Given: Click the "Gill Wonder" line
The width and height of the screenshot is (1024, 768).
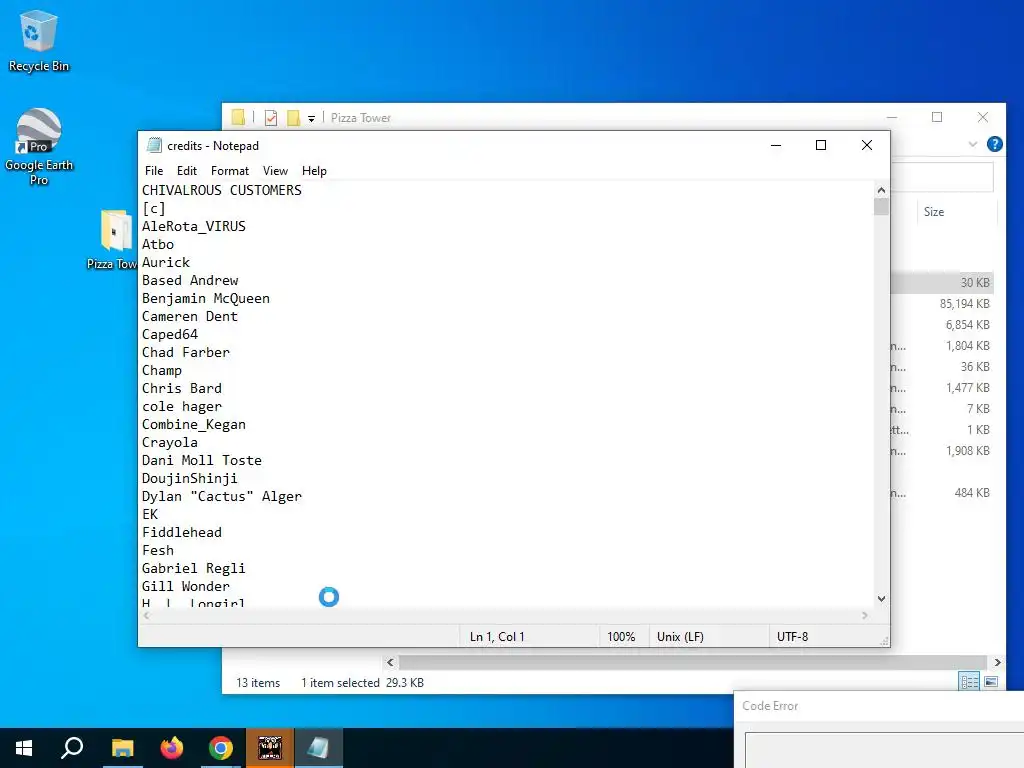Looking at the screenshot, I should click(186, 586).
